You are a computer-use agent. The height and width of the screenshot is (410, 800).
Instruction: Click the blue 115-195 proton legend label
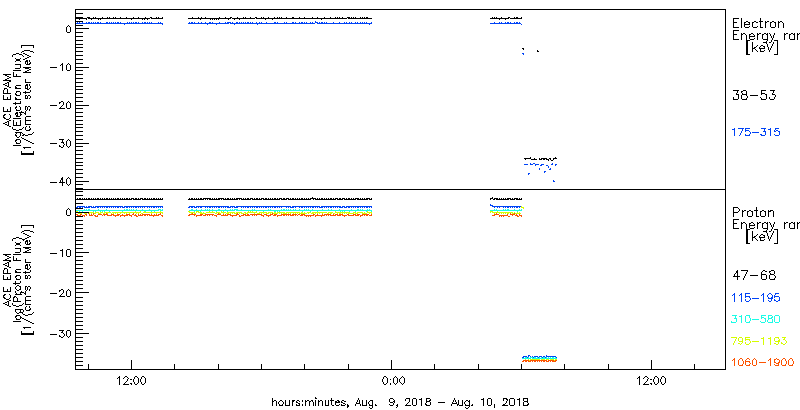(756, 298)
